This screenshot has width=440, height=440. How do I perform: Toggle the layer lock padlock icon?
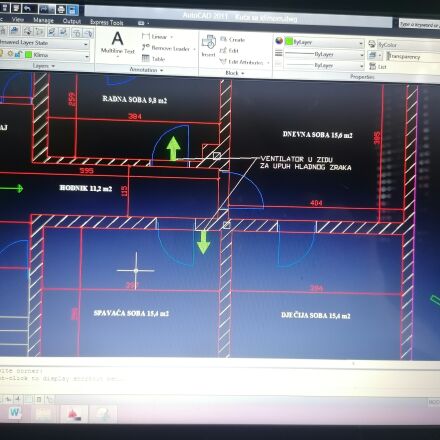pos(18,54)
